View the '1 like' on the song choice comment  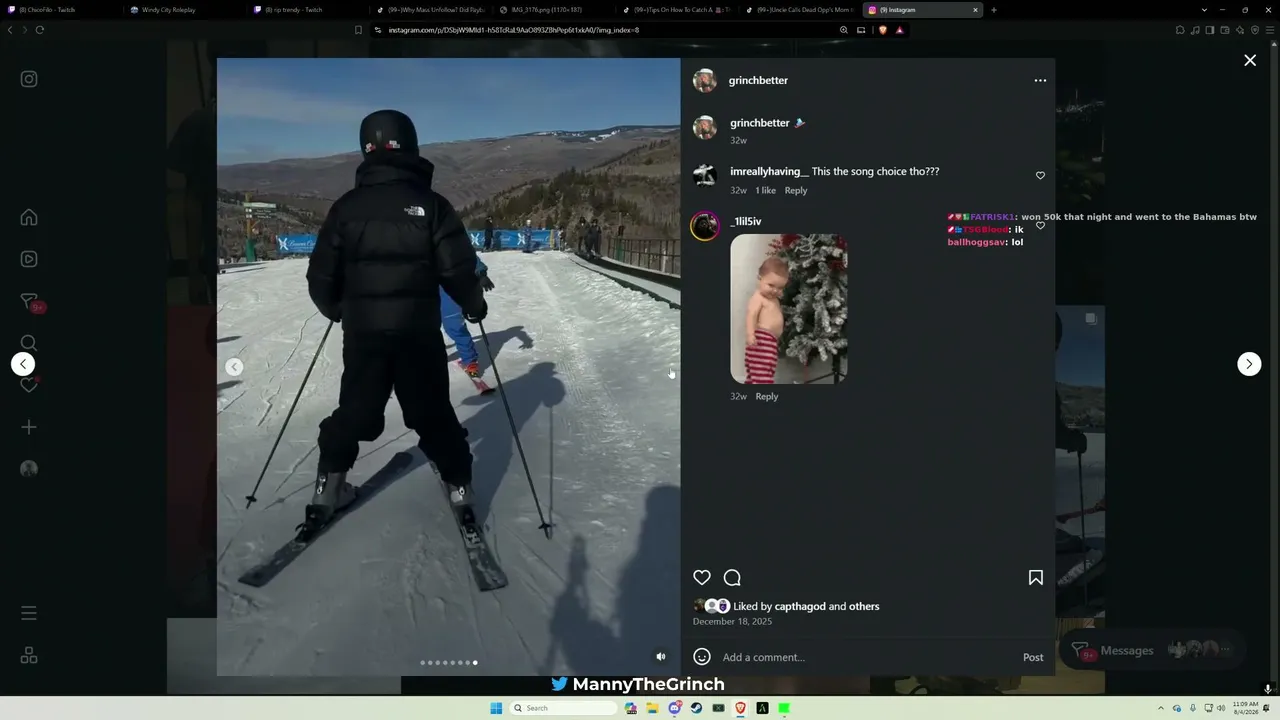tap(765, 191)
